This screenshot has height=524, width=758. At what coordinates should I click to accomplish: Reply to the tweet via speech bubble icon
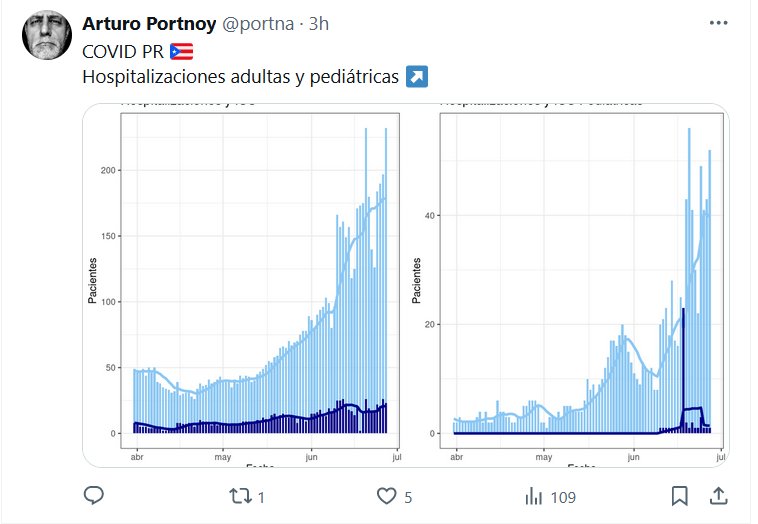pos(94,495)
